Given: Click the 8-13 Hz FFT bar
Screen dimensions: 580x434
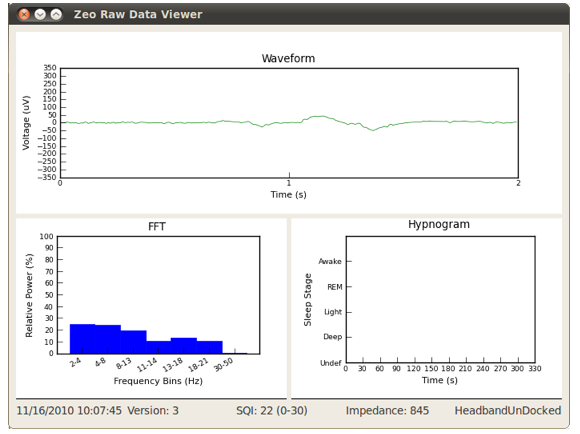Looking at the screenshot, I should pyautogui.click(x=134, y=342).
